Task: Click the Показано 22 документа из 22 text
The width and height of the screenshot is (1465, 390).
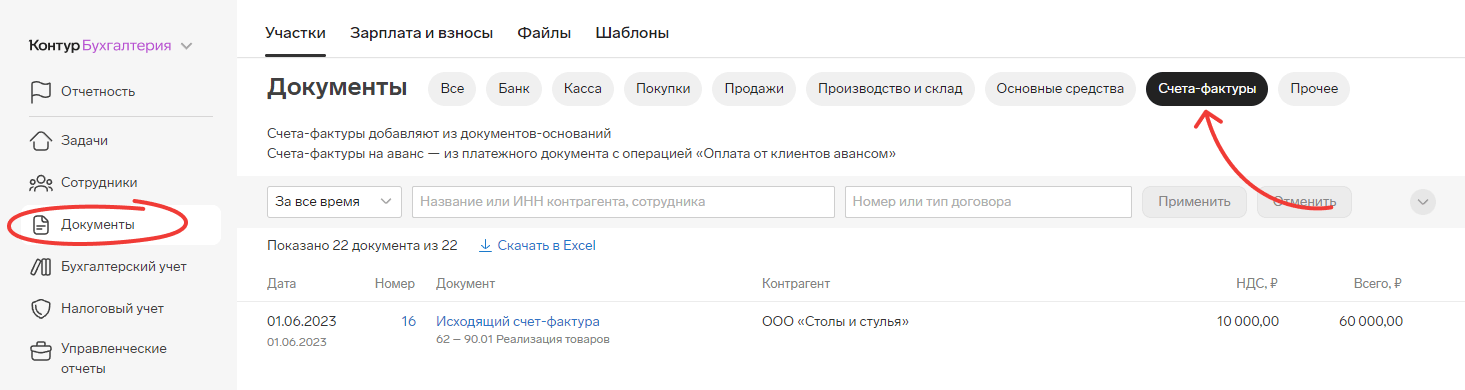Action: [x=362, y=245]
